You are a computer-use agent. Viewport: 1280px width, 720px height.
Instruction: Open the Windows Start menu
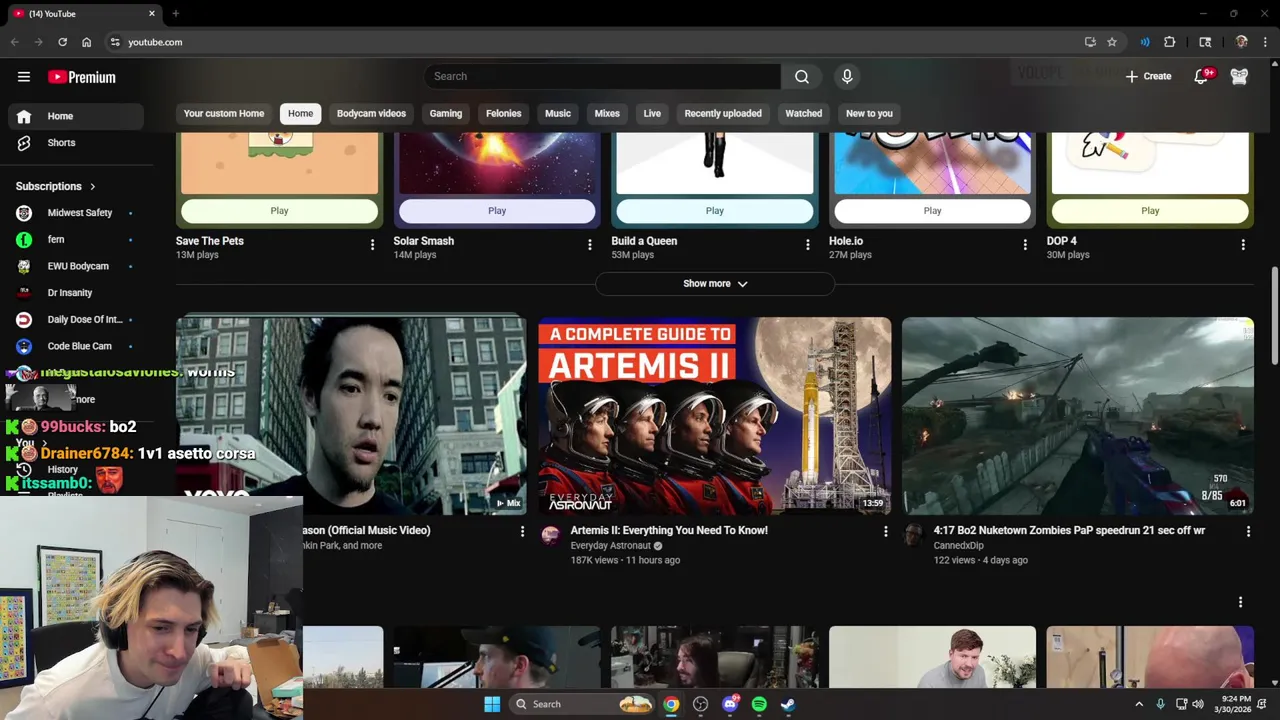coord(492,704)
